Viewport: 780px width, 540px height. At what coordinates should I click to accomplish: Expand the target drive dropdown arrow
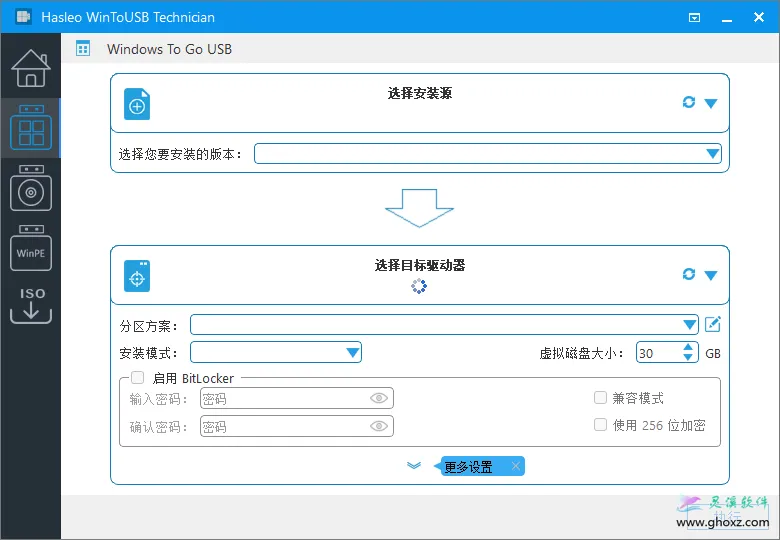(x=711, y=275)
